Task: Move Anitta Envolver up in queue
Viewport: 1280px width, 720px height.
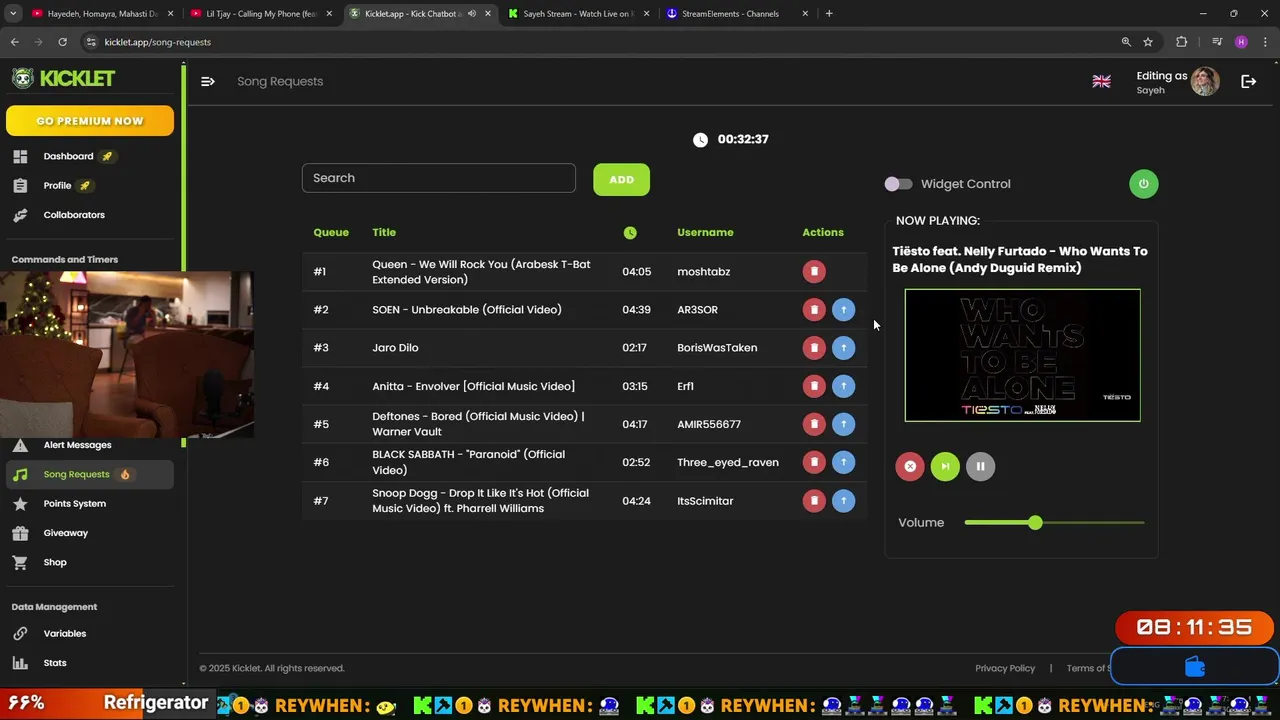Action: pyautogui.click(x=843, y=386)
